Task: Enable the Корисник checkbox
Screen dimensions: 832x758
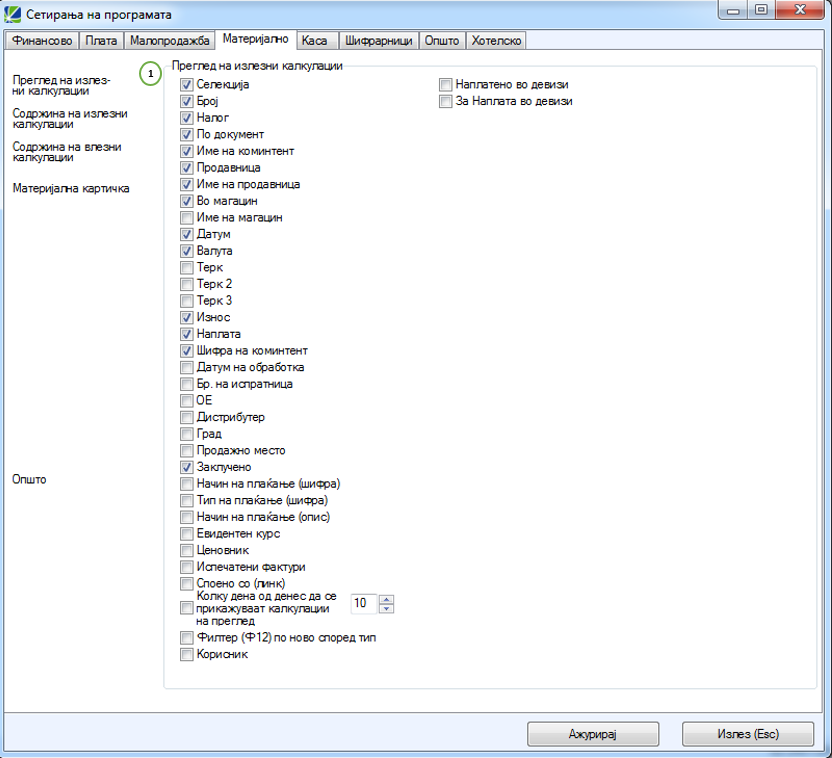Action: pos(187,655)
